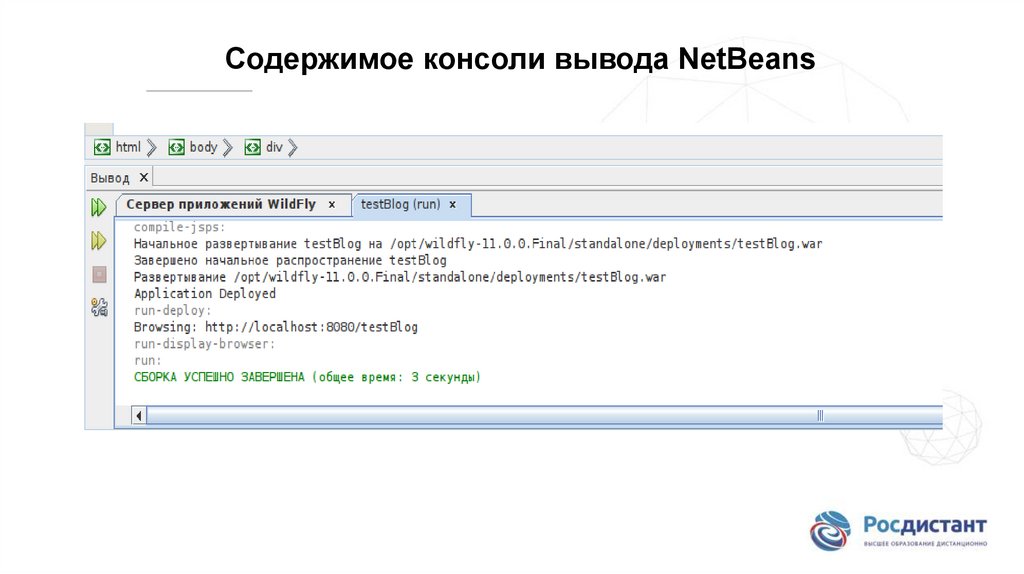This screenshot has height=574, width=1024.
Task: Click the Начальное развертывание testBlog line
Action: [x=478, y=244]
